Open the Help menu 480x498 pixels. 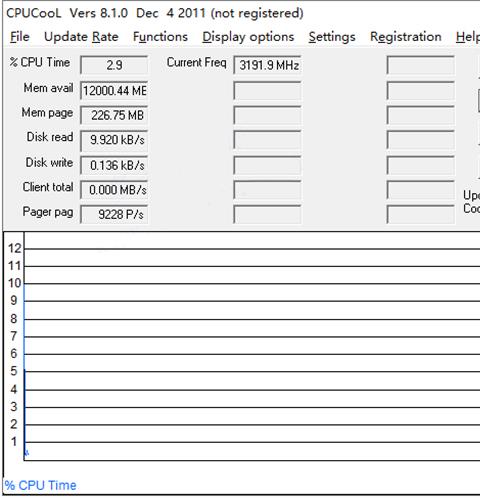pyautogui.click(x=468, y=37)
